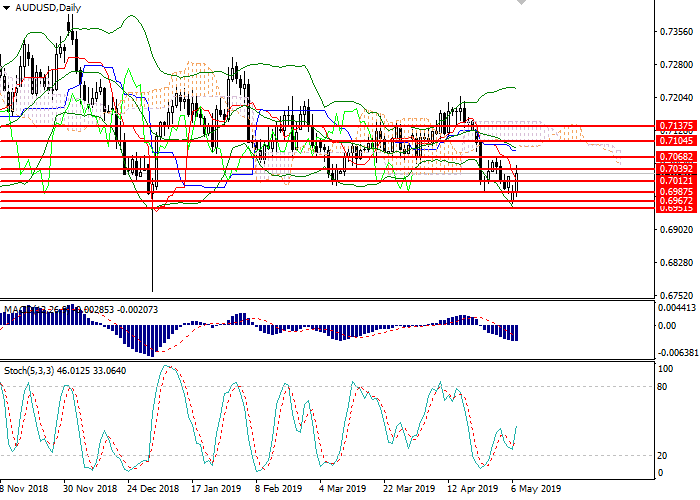
Task: Click the 0.71045 red price level label
Action: coord(675,142)
